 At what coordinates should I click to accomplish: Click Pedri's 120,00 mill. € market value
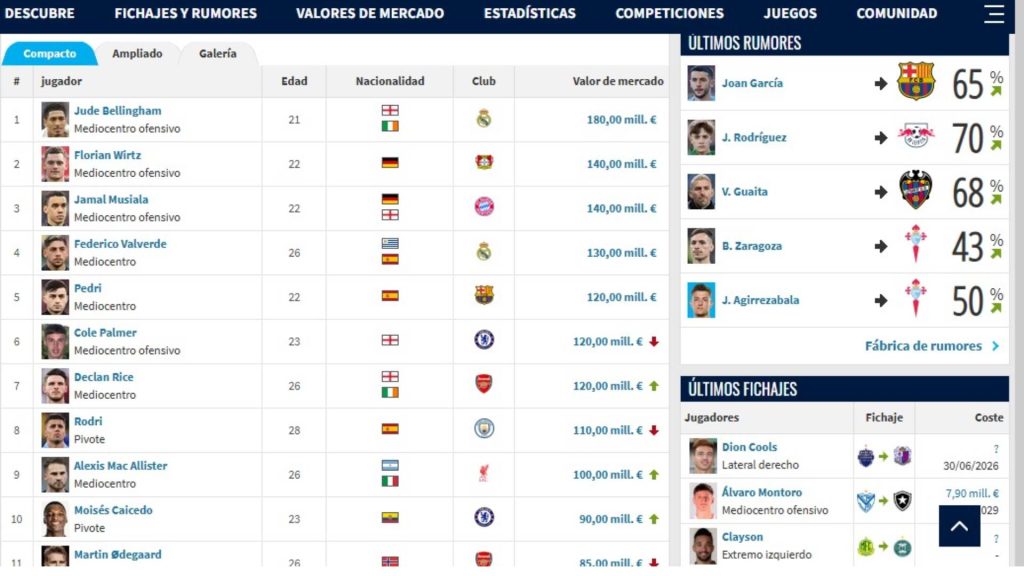[x=621, y=297]
